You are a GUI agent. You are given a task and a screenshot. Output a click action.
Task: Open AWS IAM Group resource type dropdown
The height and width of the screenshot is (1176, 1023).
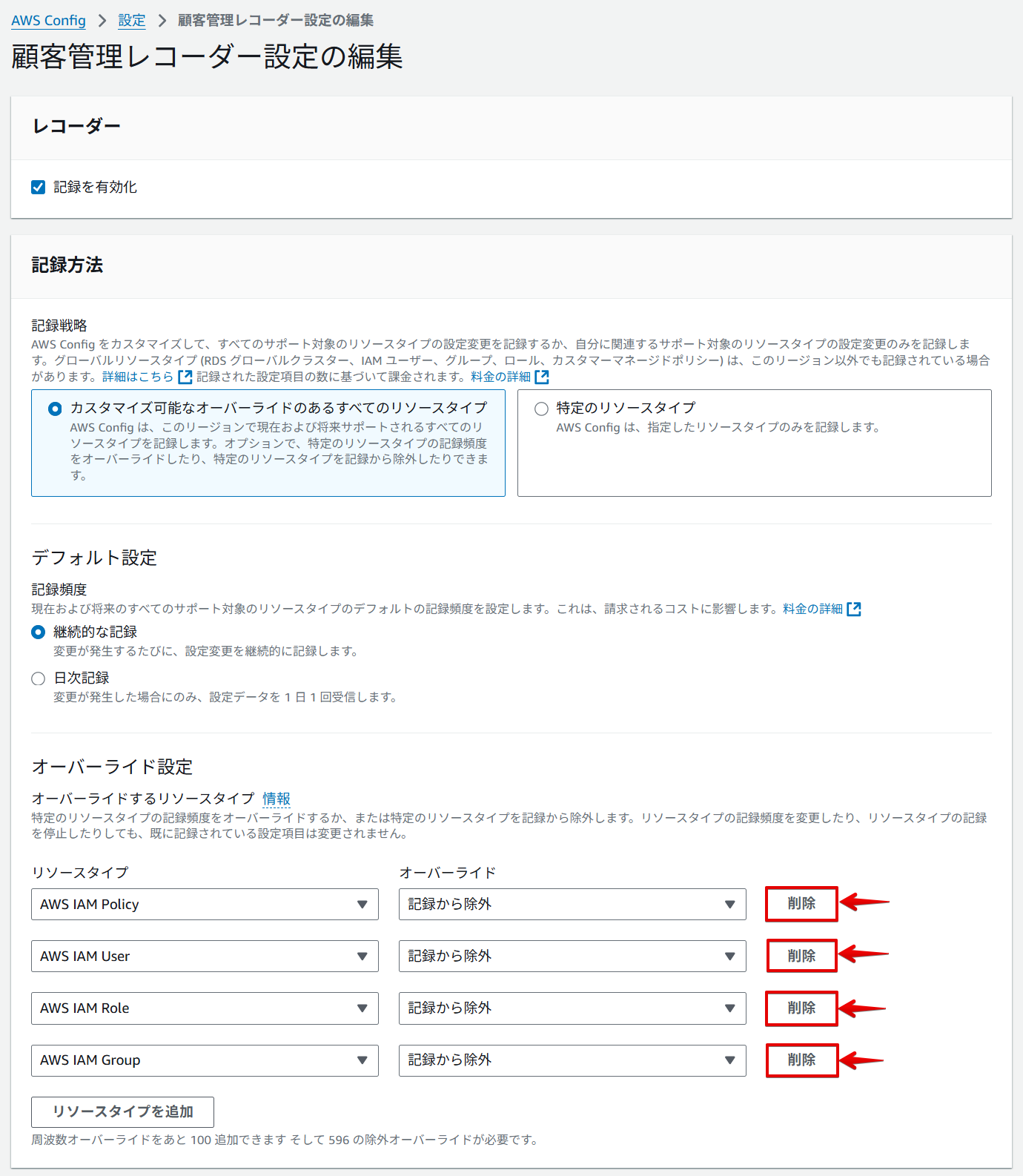click(x=205, y=1060)
